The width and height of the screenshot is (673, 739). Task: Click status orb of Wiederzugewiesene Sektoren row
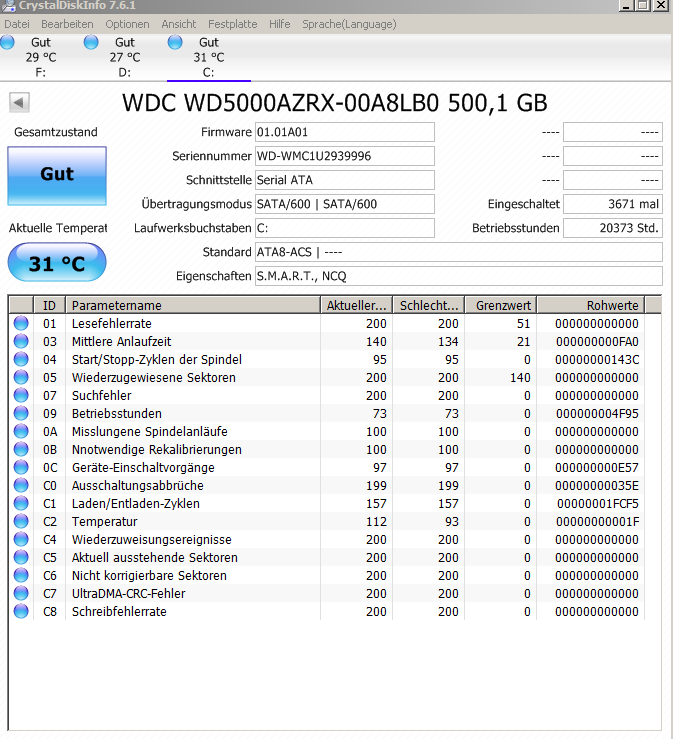(x=21, y=377)
